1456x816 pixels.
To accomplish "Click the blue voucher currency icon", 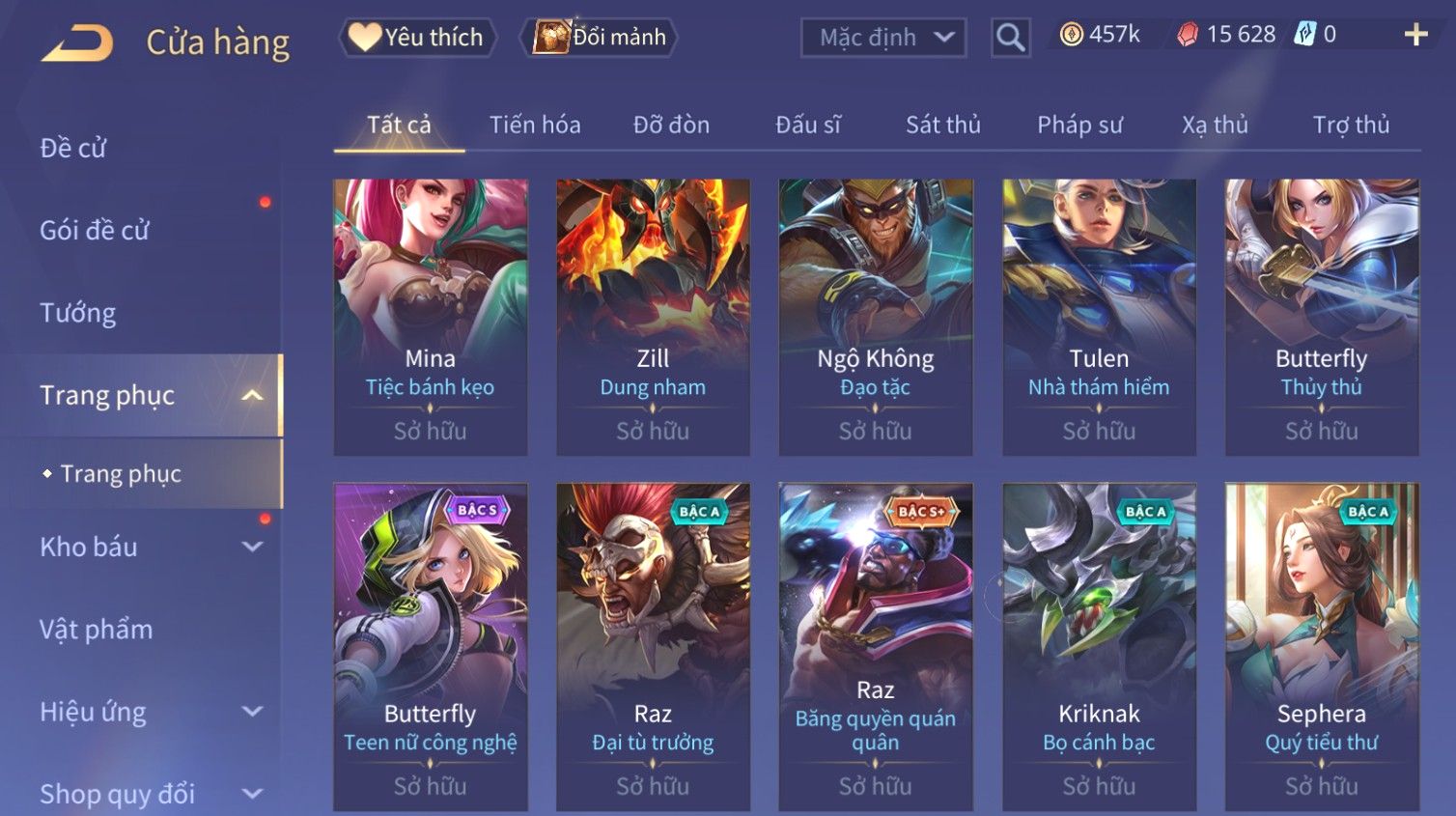I will [x=1305, y=35].
